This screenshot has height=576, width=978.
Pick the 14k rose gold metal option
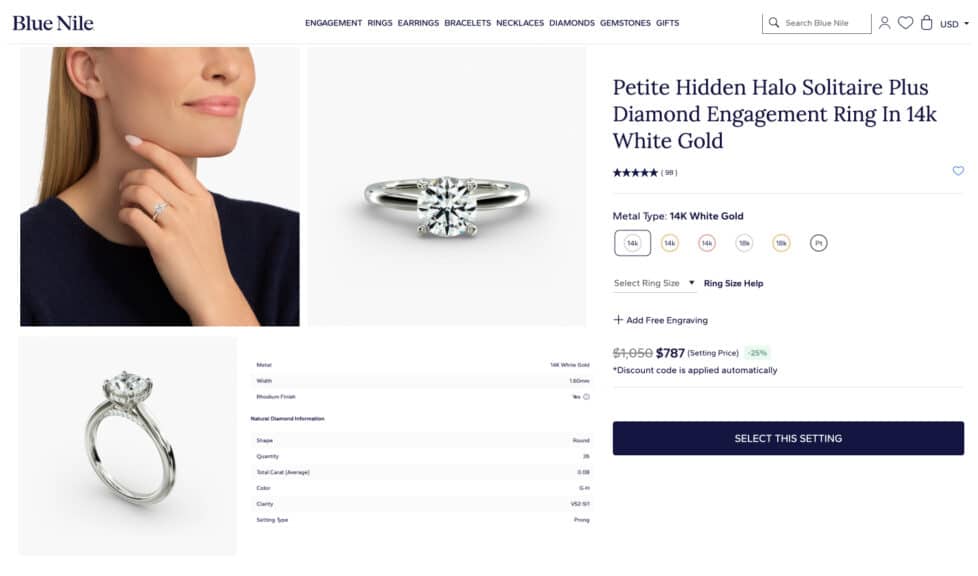[x=707, y=243]
